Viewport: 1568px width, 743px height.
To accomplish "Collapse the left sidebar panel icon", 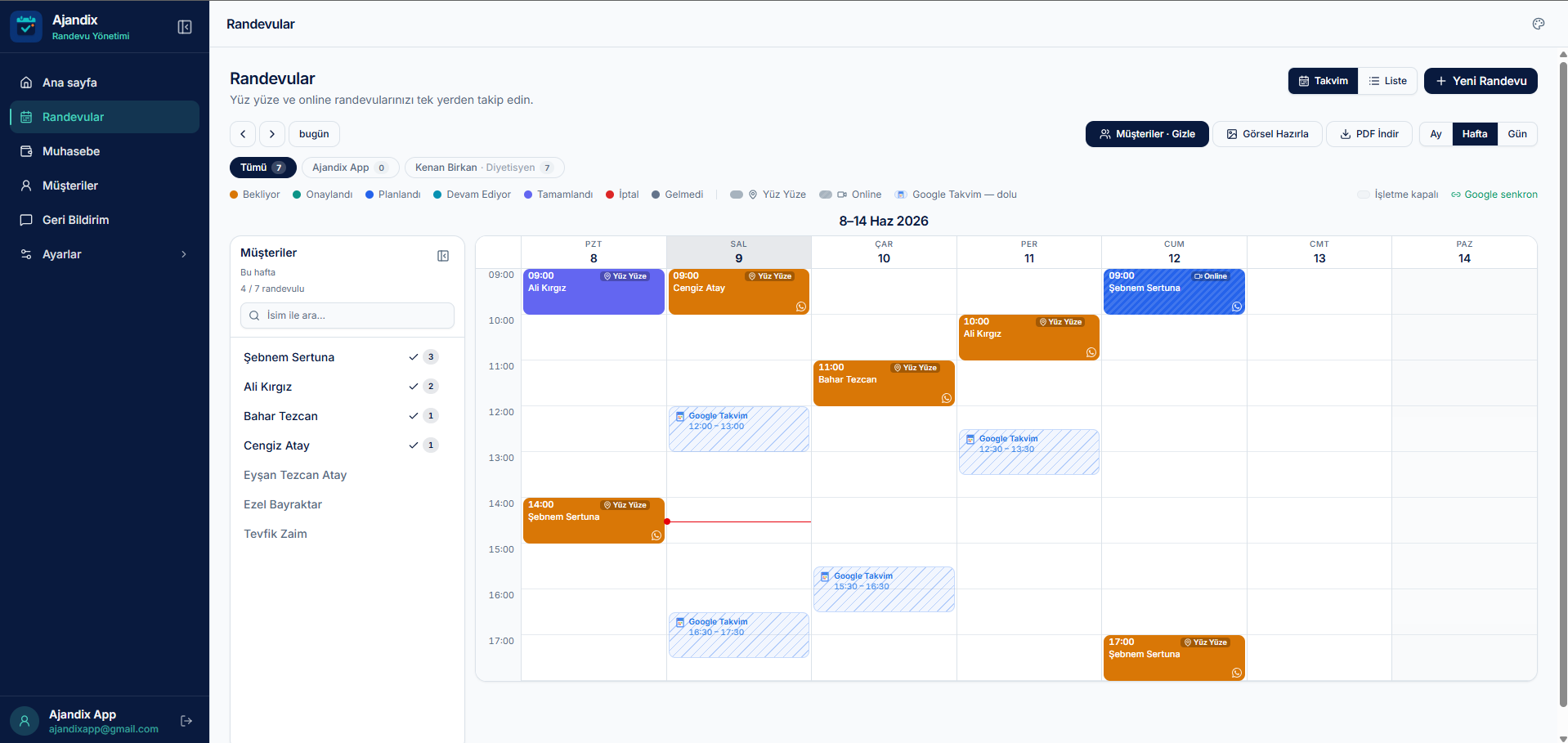I will [x=185, y=27].
